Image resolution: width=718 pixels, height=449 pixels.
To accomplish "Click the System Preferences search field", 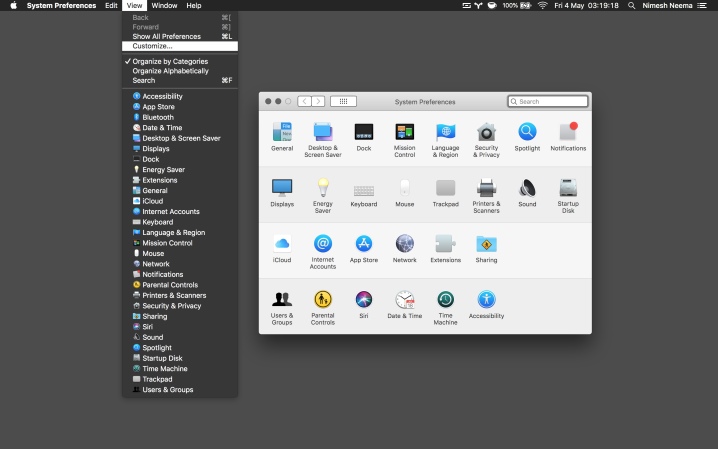I will pos(548,102).
